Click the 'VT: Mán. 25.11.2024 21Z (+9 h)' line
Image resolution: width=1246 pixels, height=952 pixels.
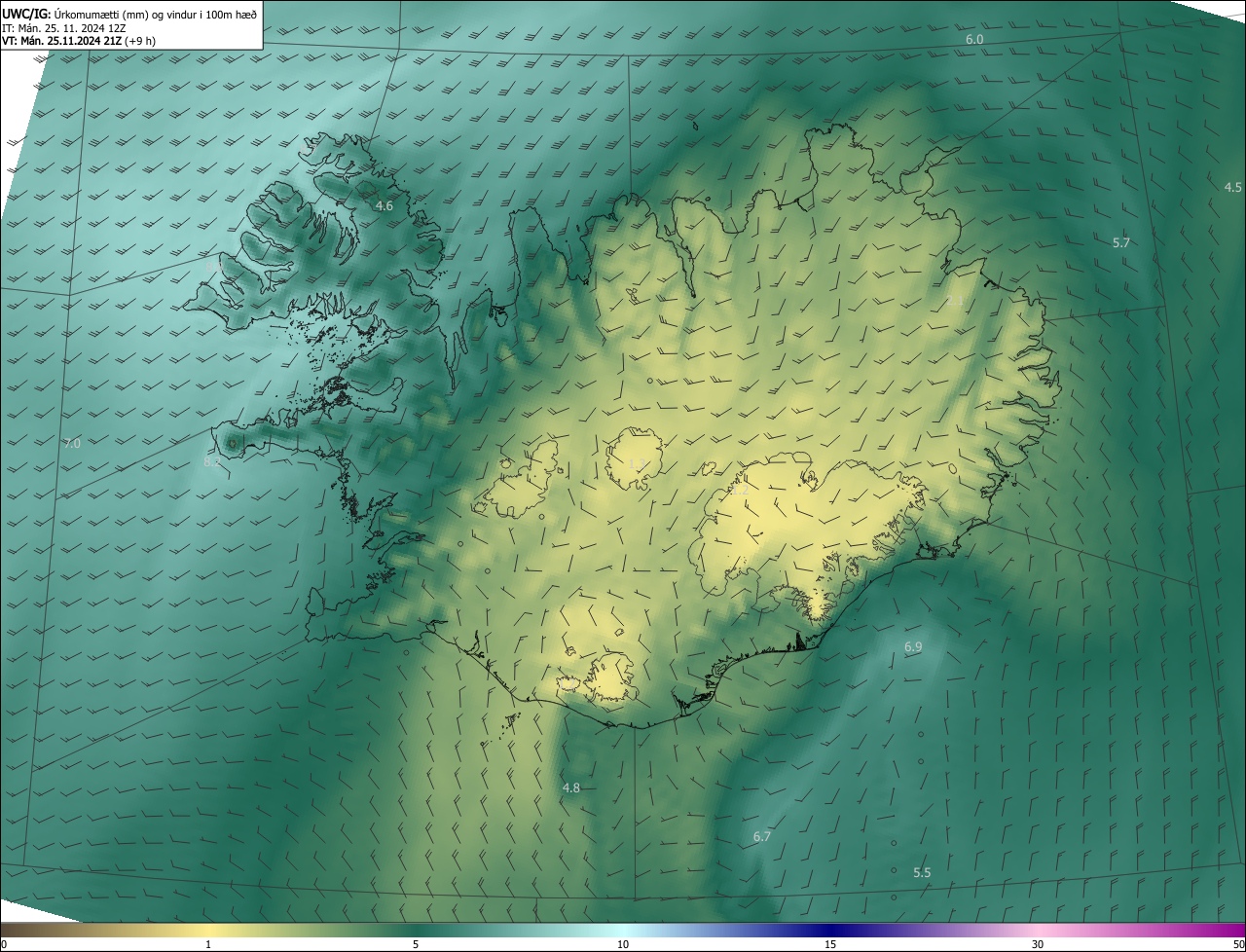pyautogui.click(x=79, y=41)
